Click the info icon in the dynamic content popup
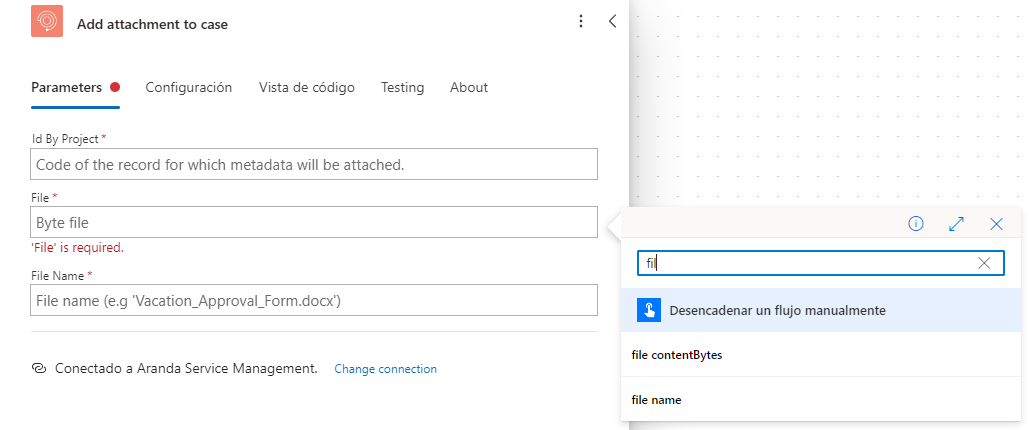 pyautogui.click(x=916, y=224)
